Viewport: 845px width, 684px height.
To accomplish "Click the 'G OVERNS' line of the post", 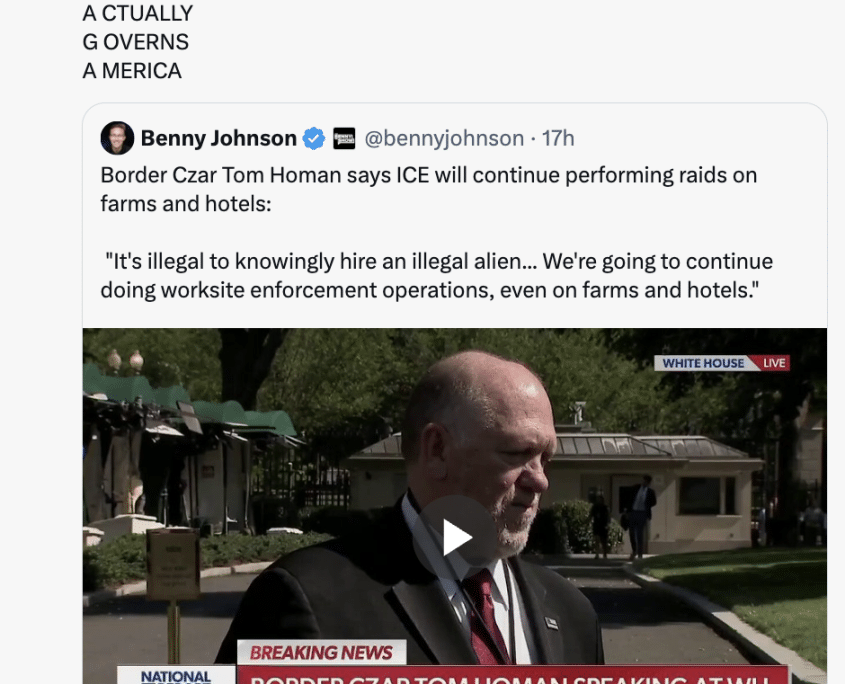I will (x=135, y=42).
